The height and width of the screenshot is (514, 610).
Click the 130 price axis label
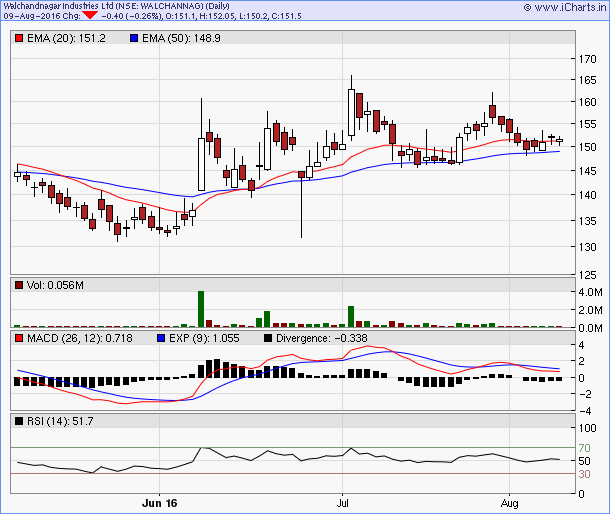[587, 247]
